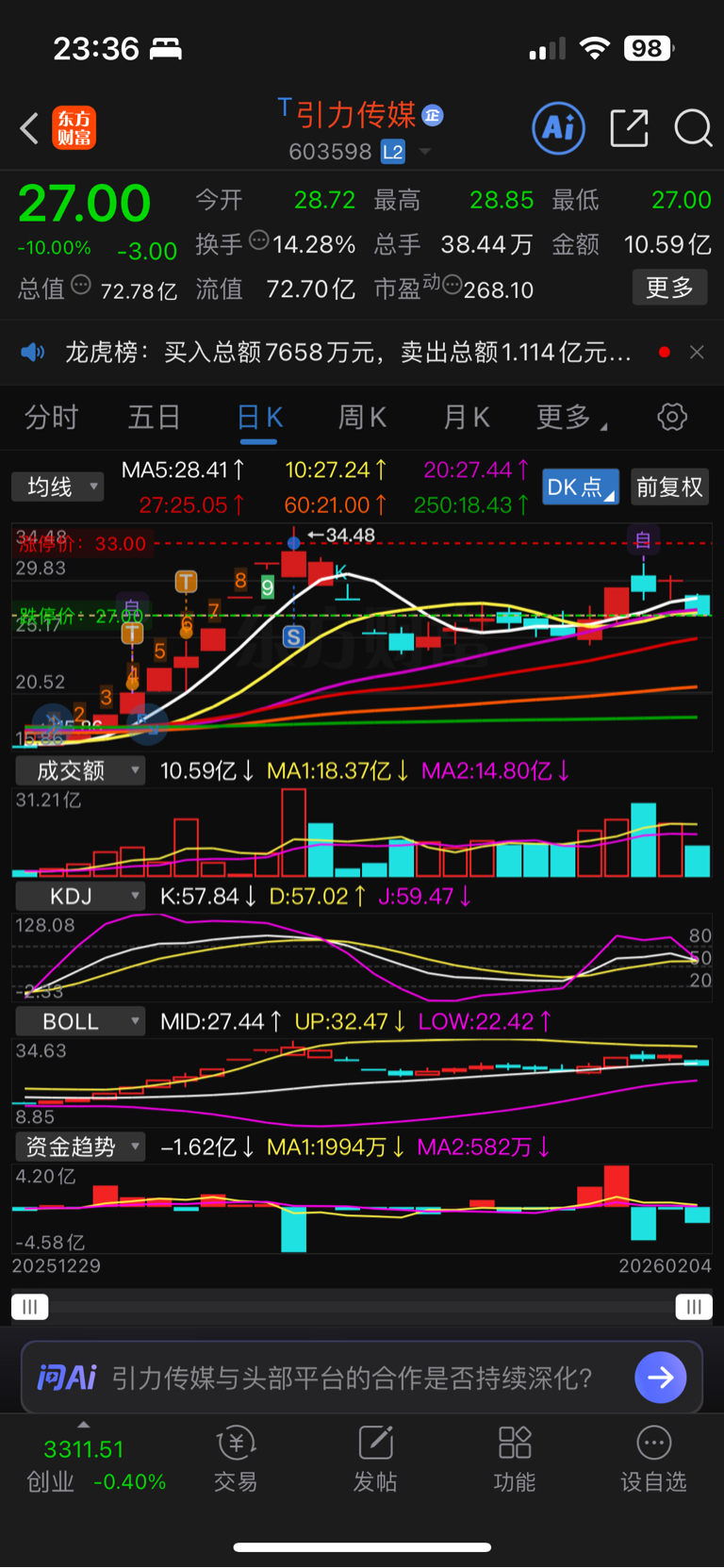Tap the blue S sell marker on chart

pyautogui.click(x=294, y=637)
